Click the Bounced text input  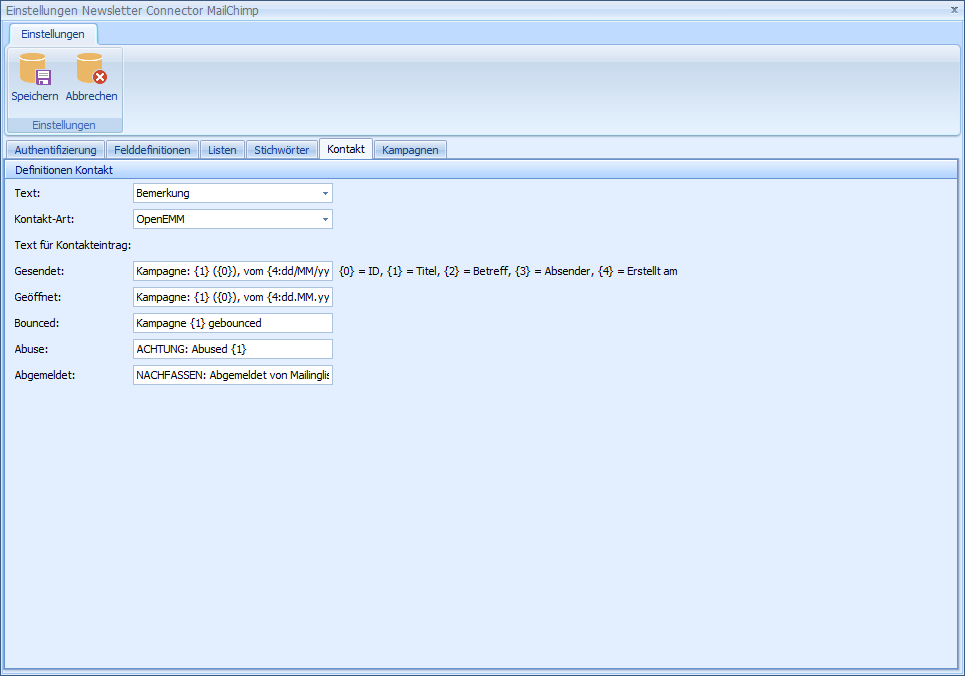[x=232, y=323]
